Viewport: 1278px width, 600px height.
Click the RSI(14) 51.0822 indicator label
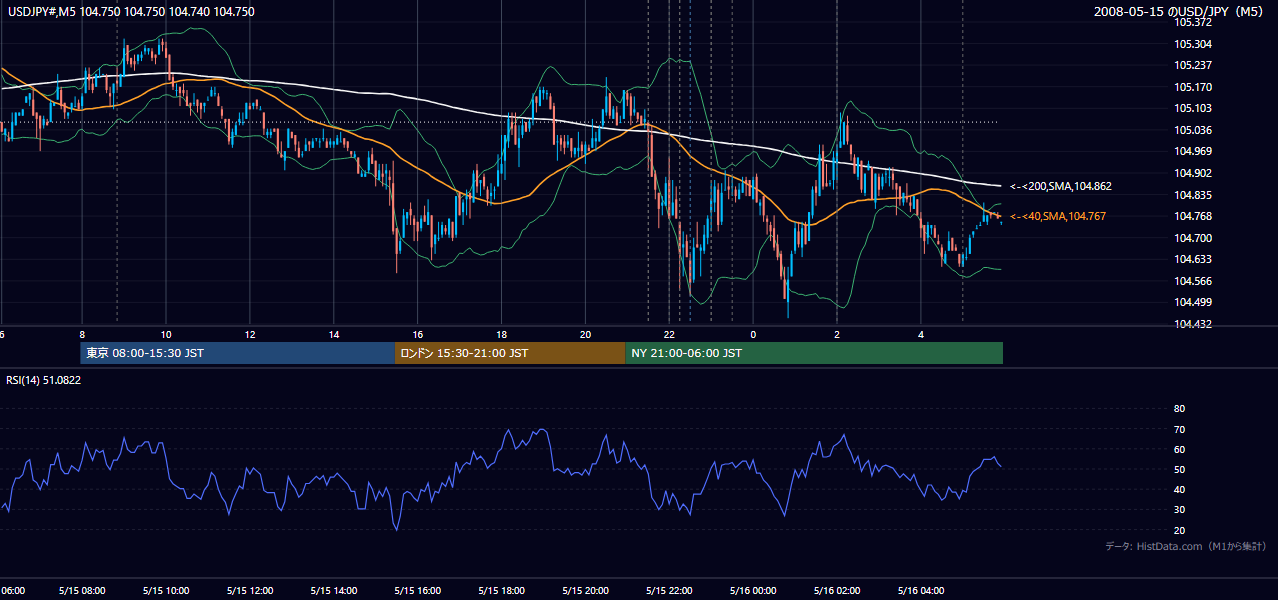pyautogui.click(x=44, y=380)
